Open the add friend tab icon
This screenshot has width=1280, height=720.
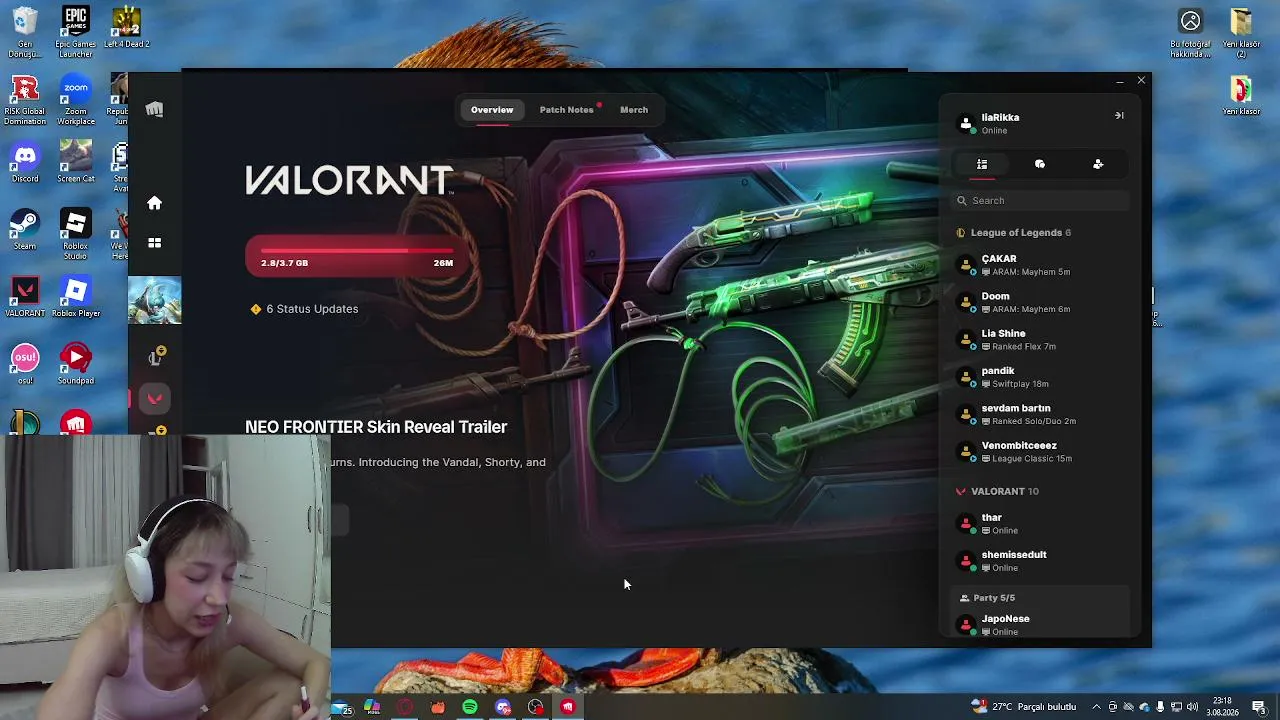(x=1098, y=164)
